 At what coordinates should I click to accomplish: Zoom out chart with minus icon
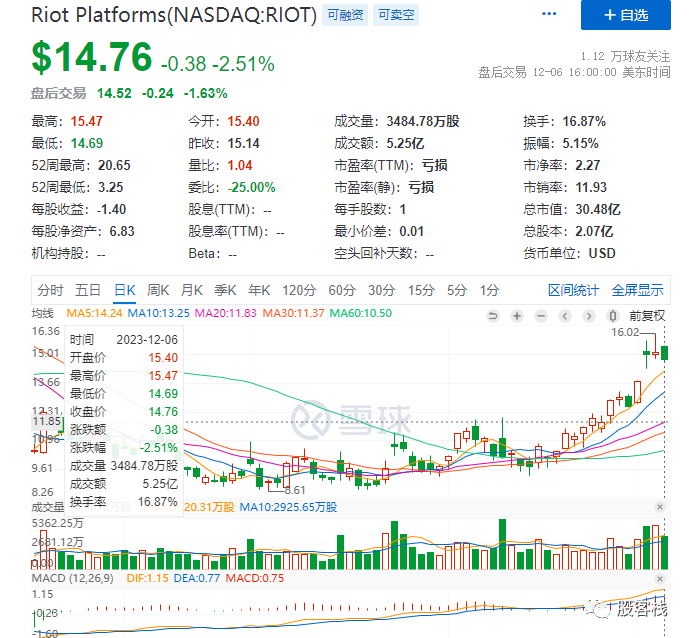pyautogui.click(x=541, y=315)
